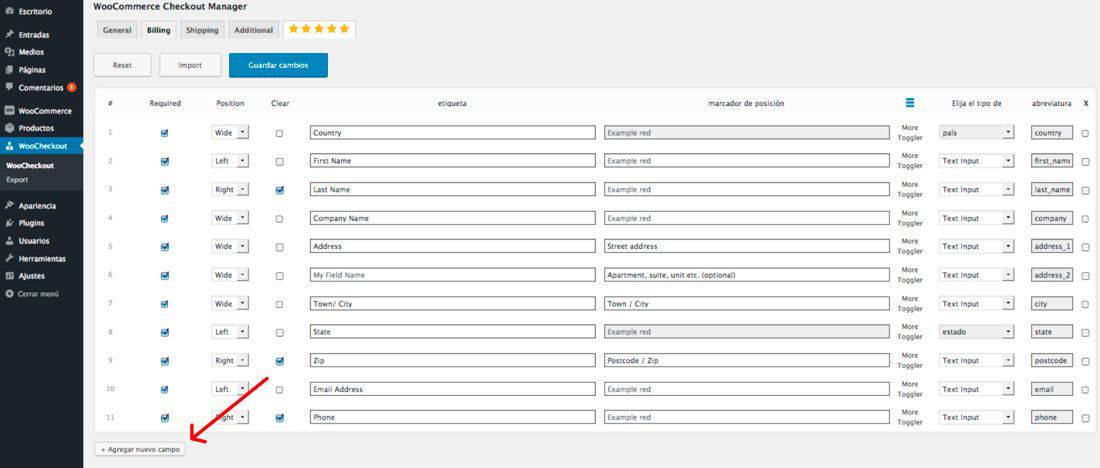
Task: Click the Productos box icon
Action: pyautogui.click(x=9, y=128)
